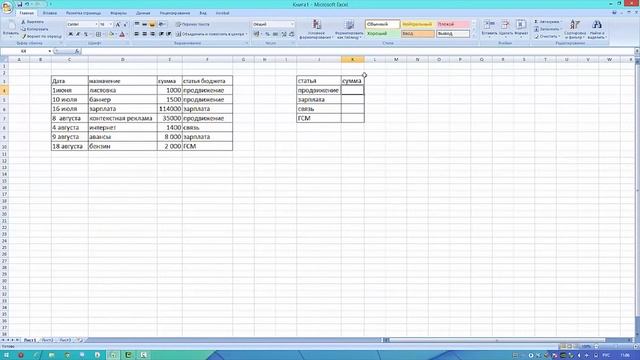Enable Wrap Text (Перенос текста)
Screen dimensions: 640x360
[192, 24]
